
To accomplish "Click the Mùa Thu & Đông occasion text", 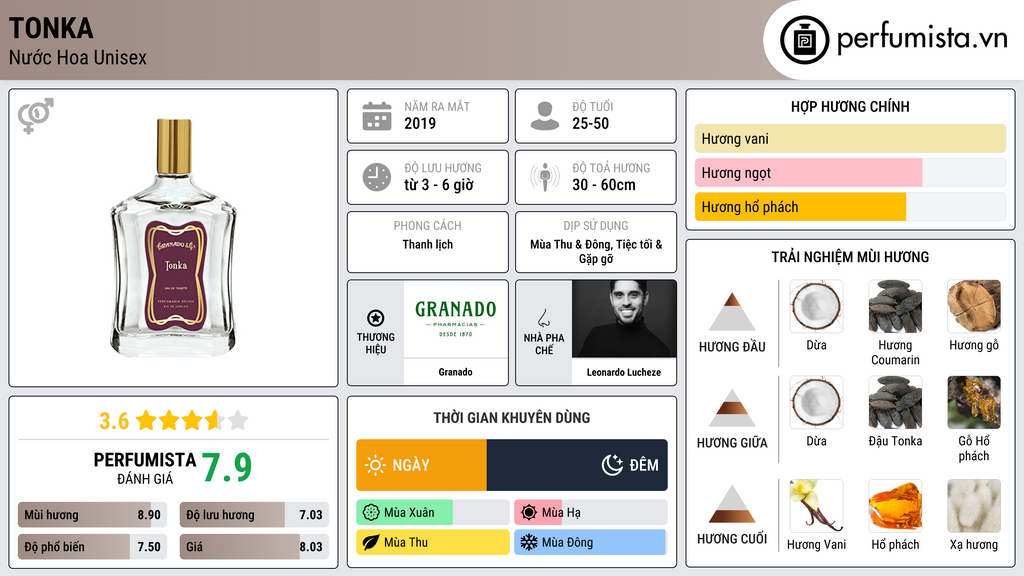I will 596,251.
